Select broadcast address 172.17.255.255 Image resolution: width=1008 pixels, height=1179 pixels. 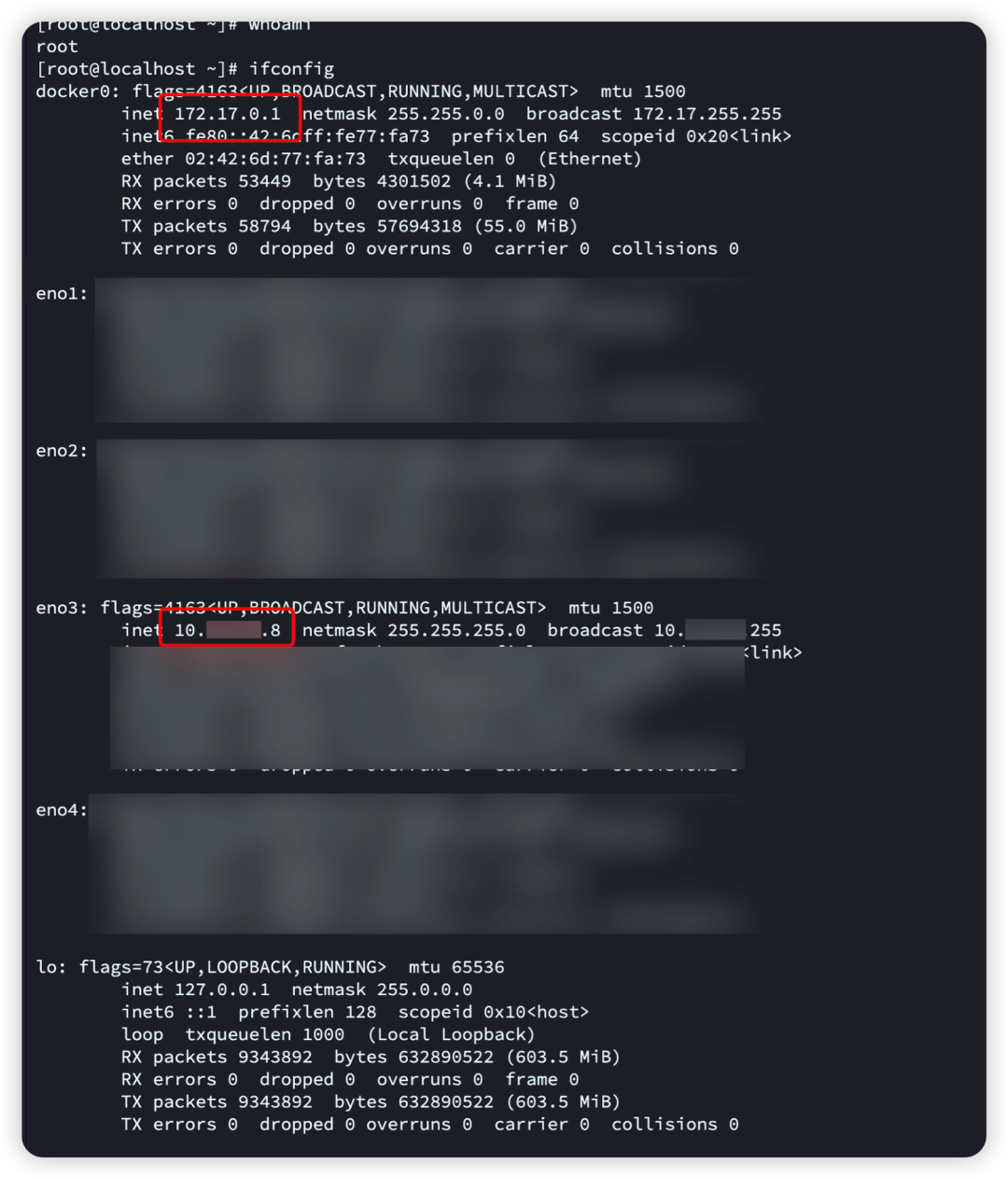click(707, 114)
